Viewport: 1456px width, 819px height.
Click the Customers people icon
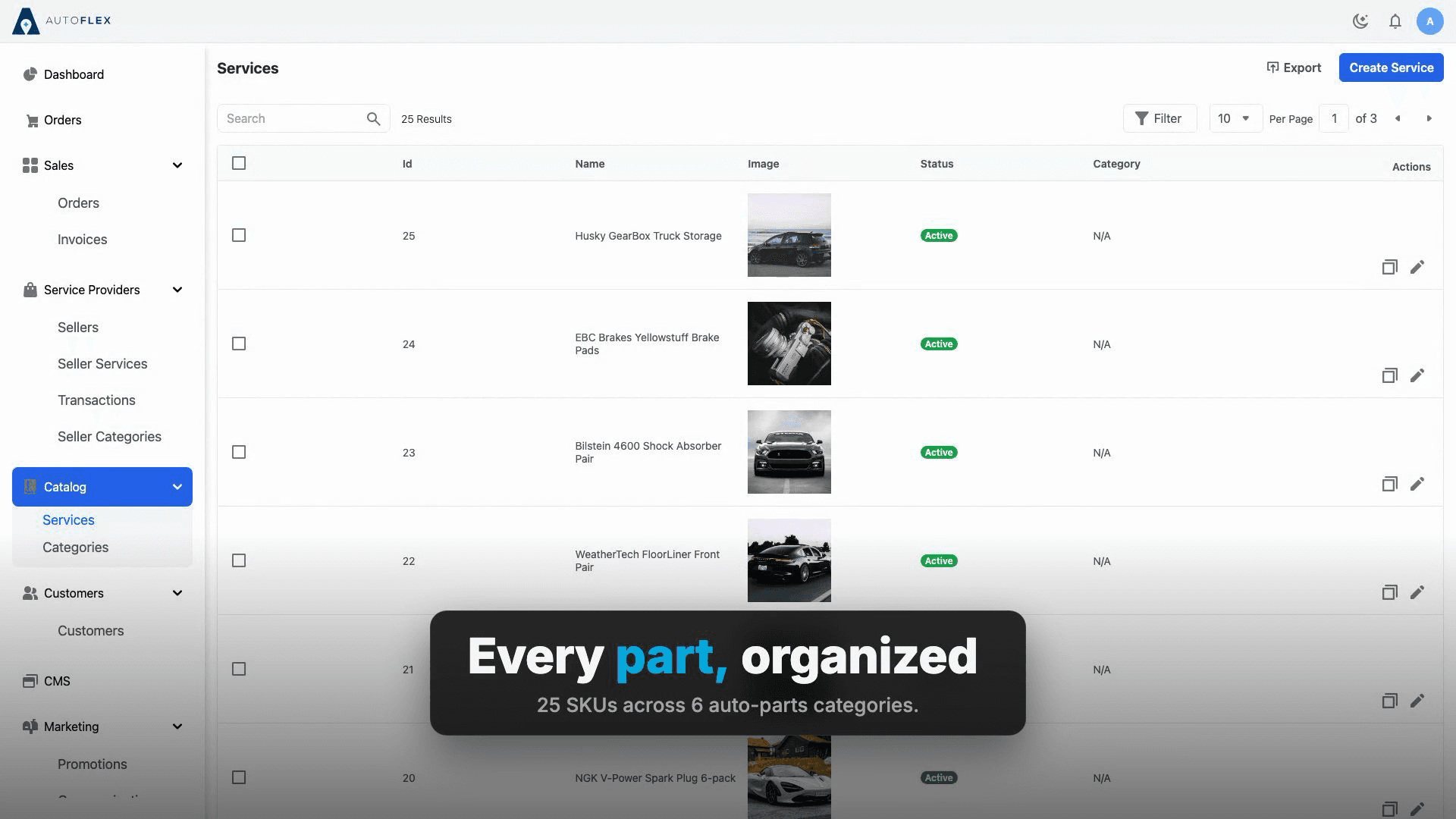[x=30, y=593]
